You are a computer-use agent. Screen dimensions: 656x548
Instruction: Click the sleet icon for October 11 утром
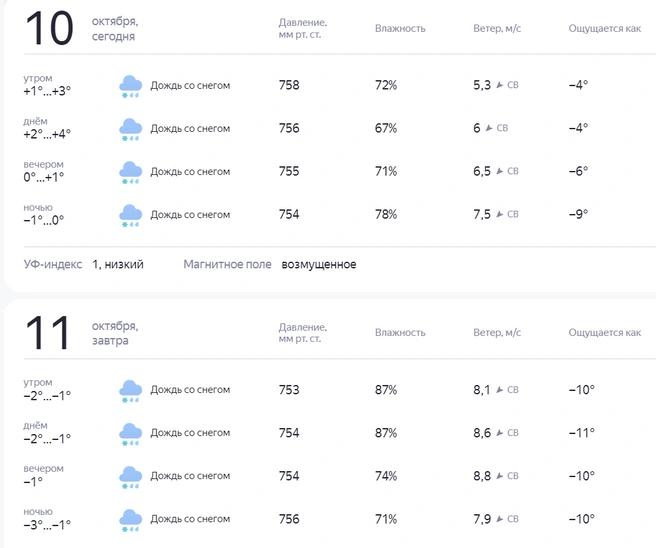[130, 390]
